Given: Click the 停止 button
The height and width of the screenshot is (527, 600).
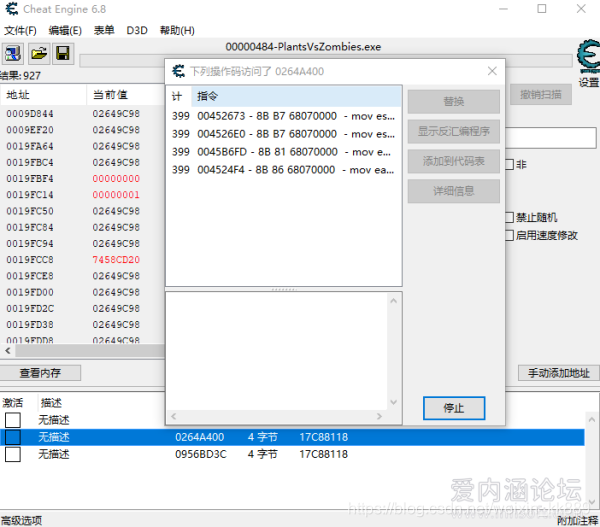Looking at the screenshot, I should click(454, 408).
